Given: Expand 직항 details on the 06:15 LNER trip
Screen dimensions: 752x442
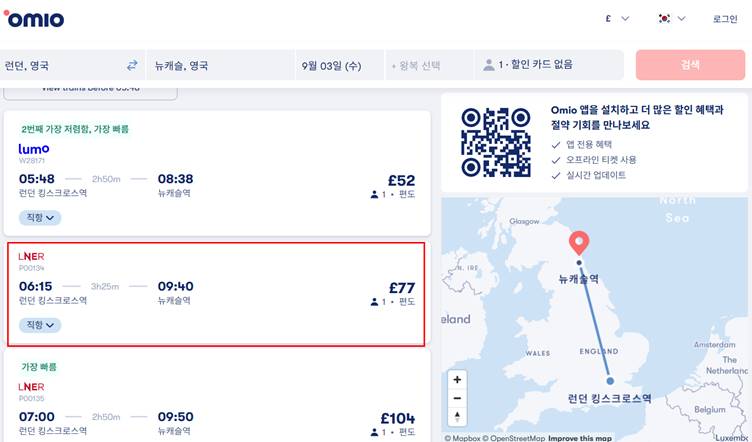Looking at the screenshot, I should click(40, 325).
